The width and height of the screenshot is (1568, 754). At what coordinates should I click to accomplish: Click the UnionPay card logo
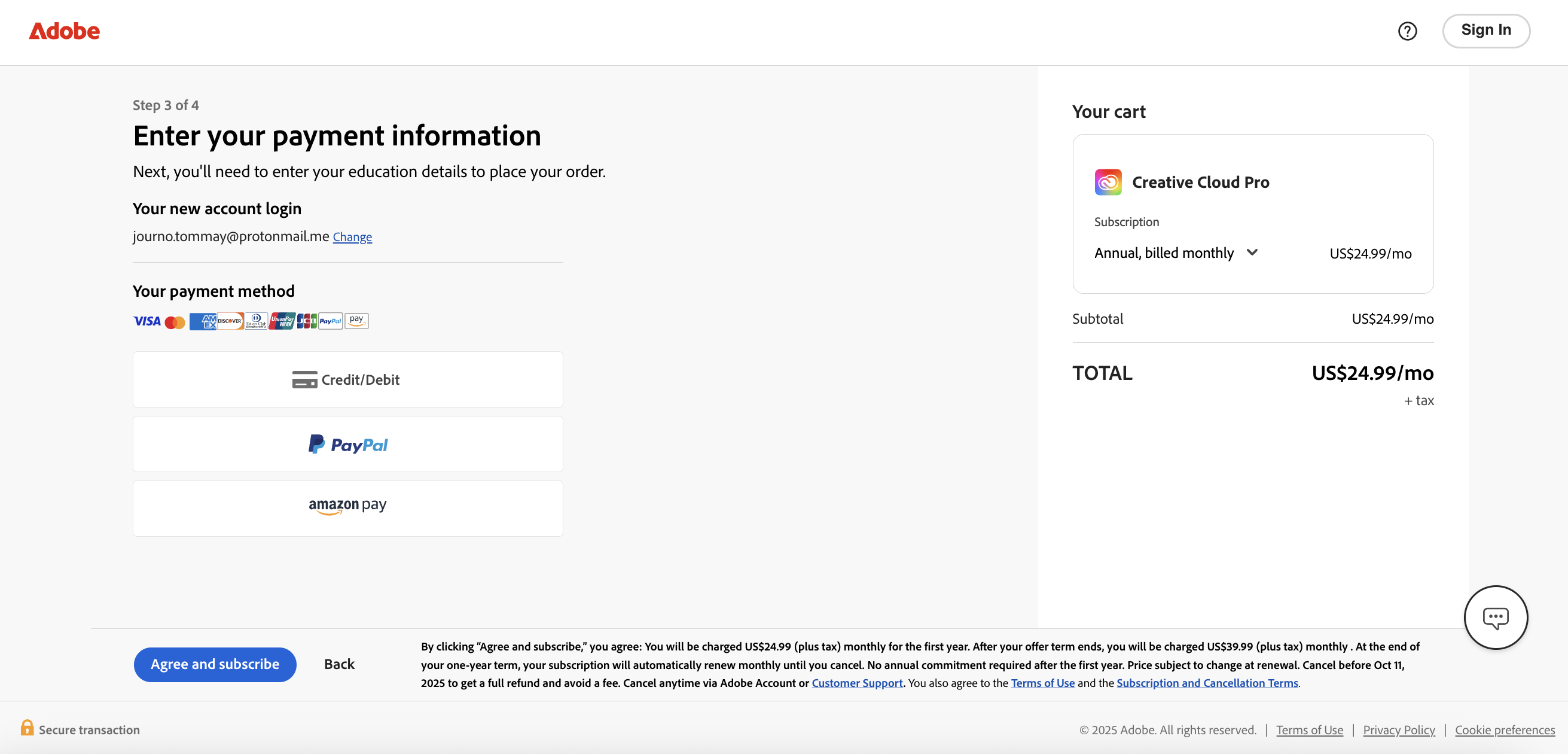(x=282, y=321)
